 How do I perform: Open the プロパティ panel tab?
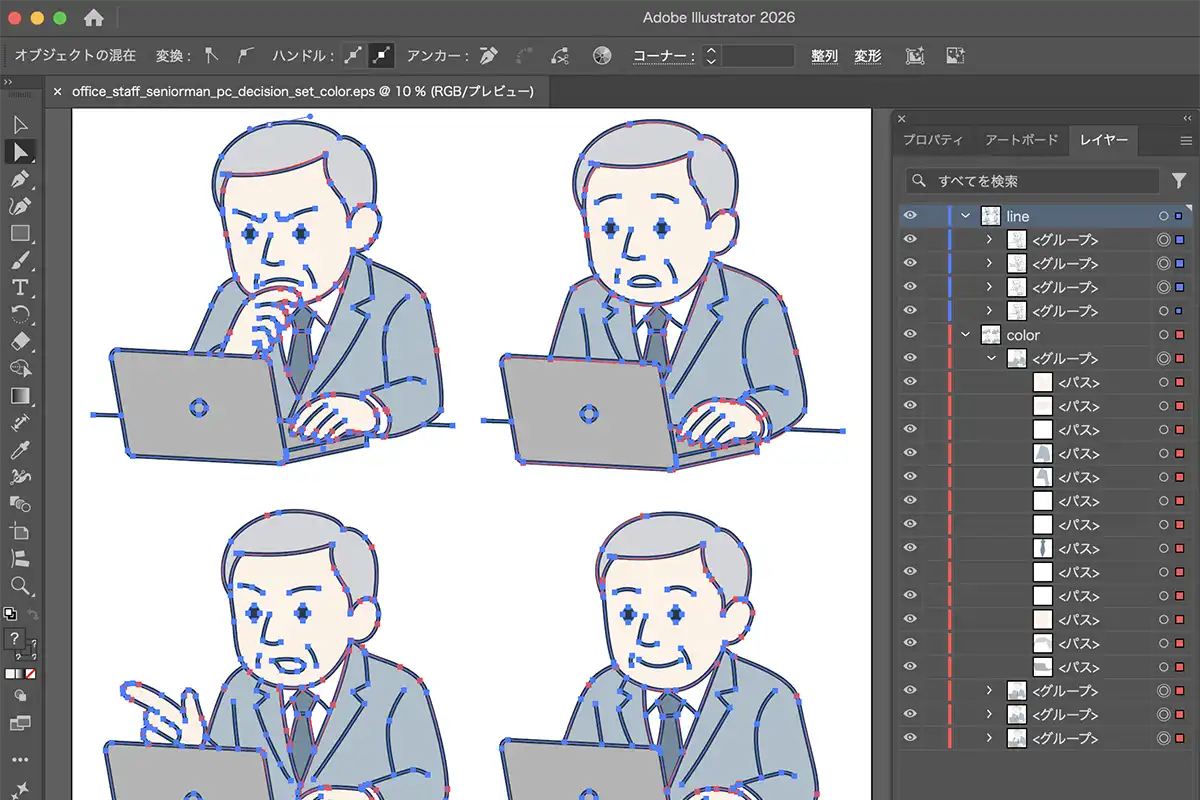(x=933, y=140)
